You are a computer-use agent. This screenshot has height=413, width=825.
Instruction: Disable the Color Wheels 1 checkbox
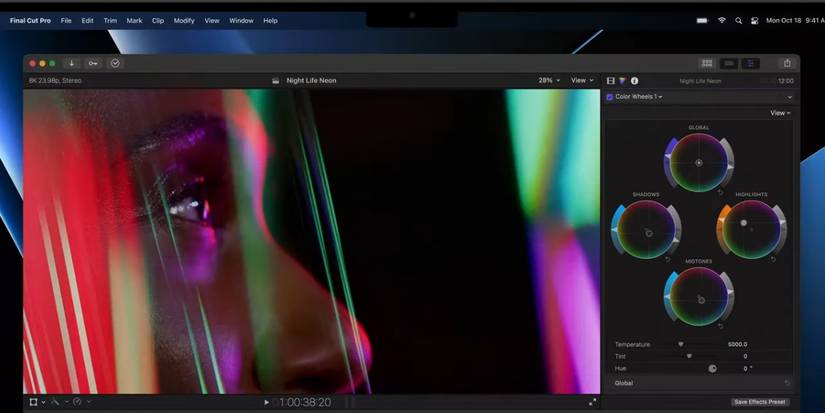click(610, 97)
